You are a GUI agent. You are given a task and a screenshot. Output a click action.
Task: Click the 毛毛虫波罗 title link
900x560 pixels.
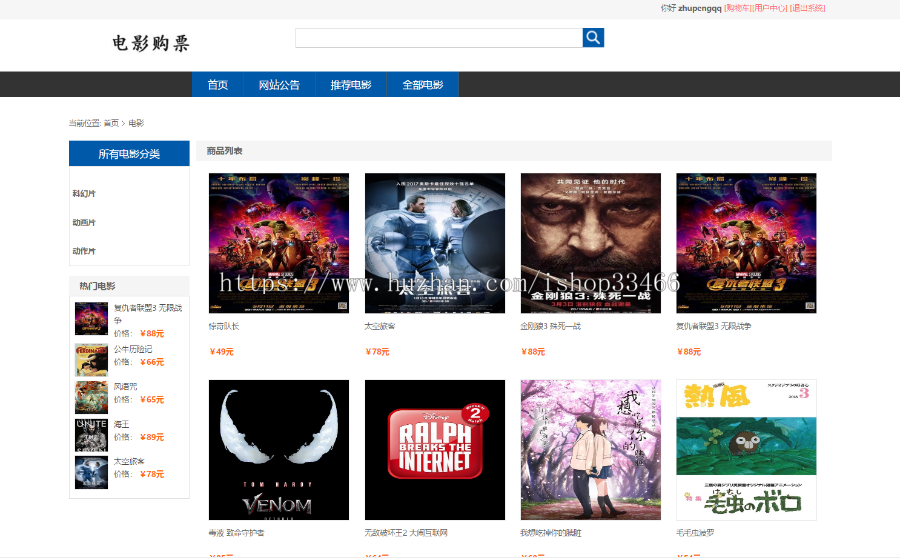click(695, 532)
